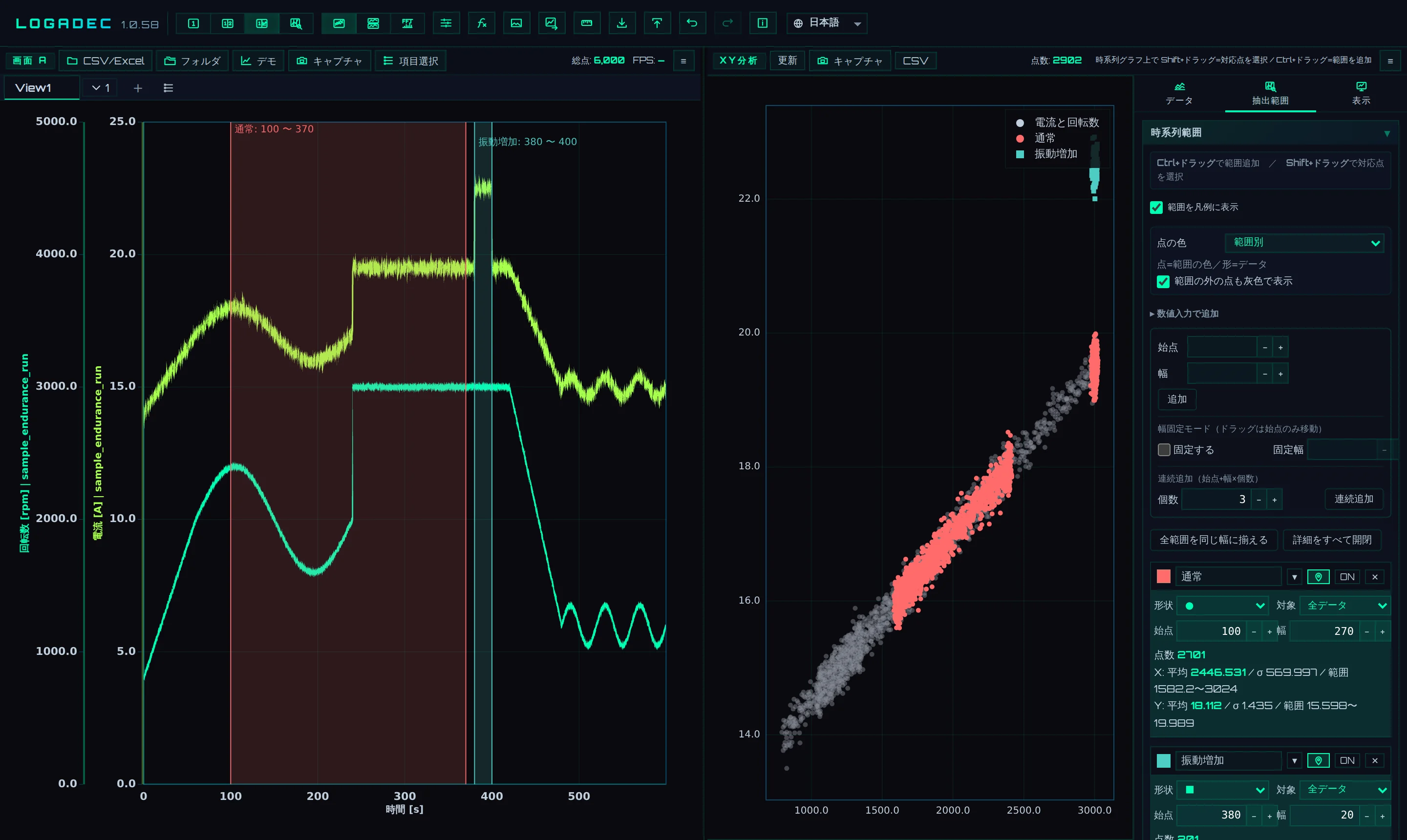Switch to the データ tab
The image size is (1407, 840).
coord(1179,93)
